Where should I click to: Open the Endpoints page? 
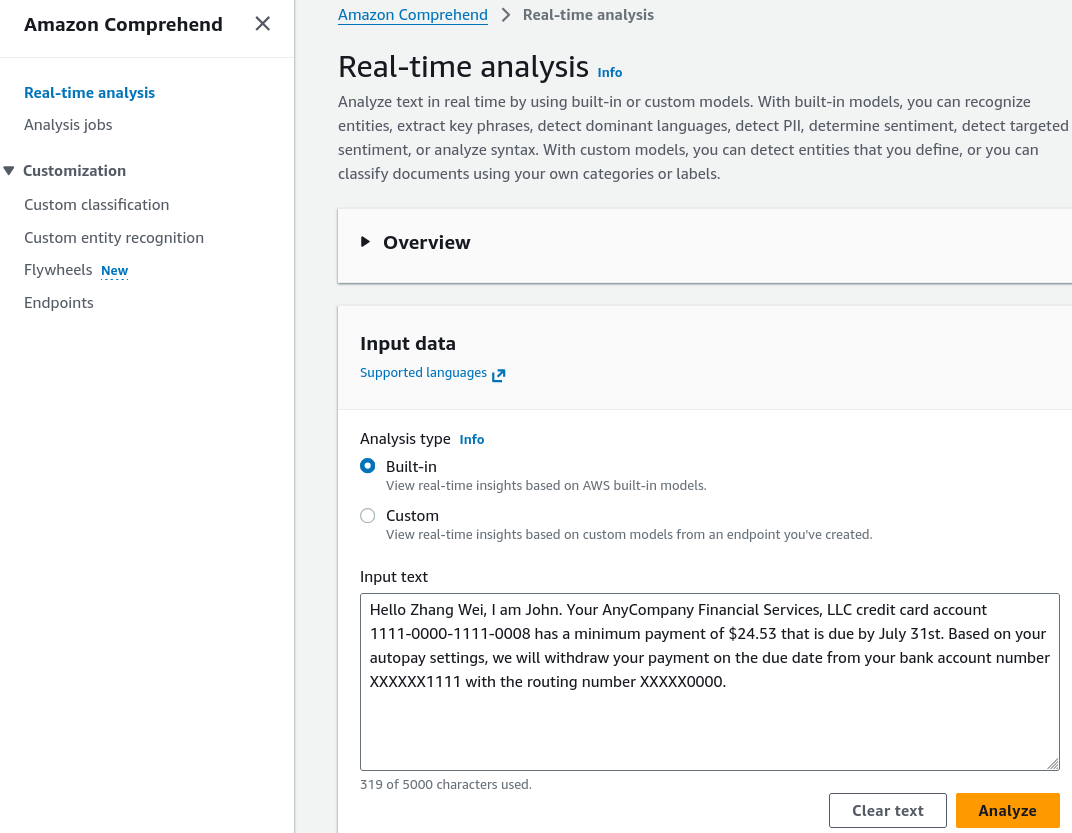(59, 302)
